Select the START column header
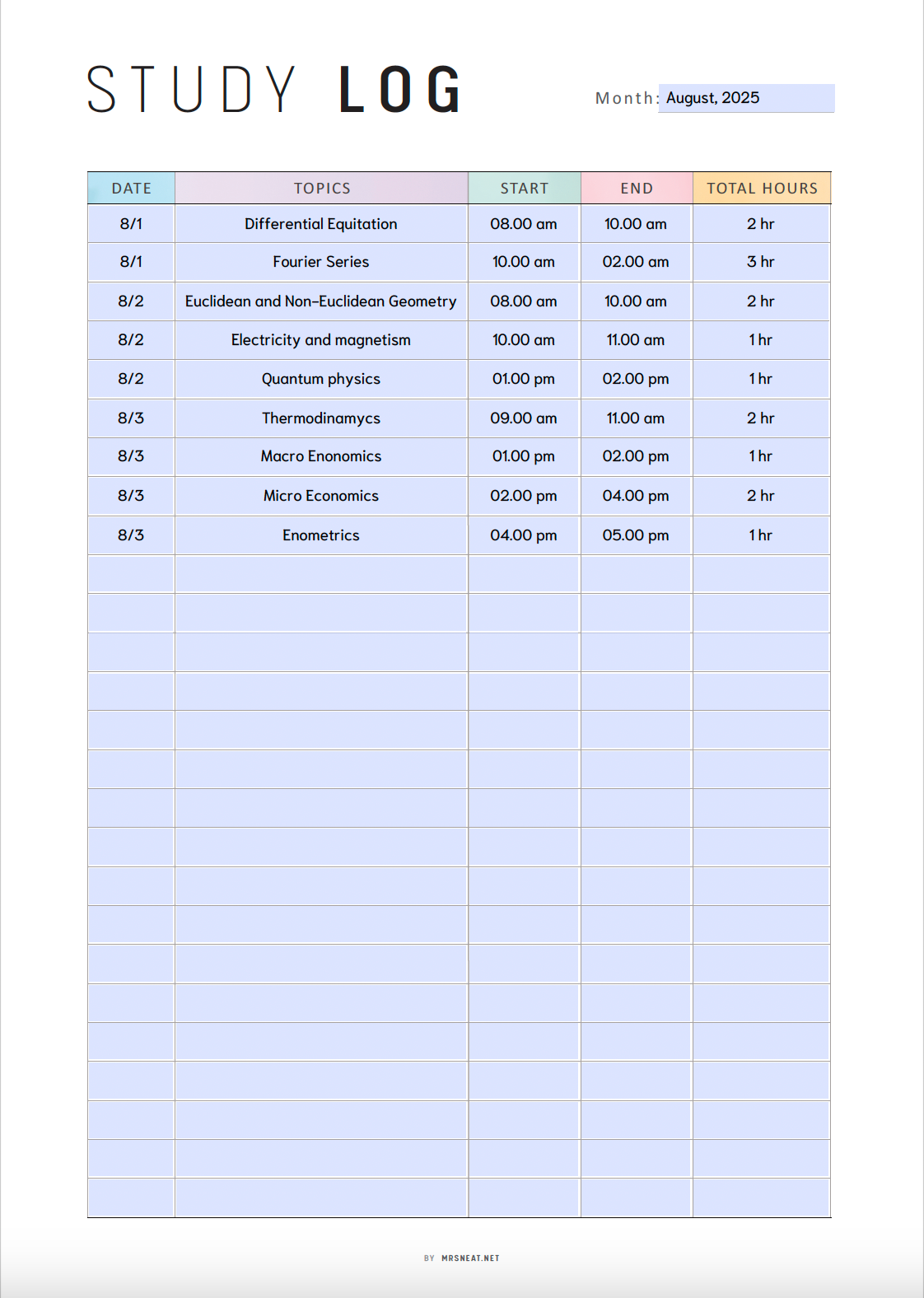The image size is (924, 1298). tap(524, 189)
